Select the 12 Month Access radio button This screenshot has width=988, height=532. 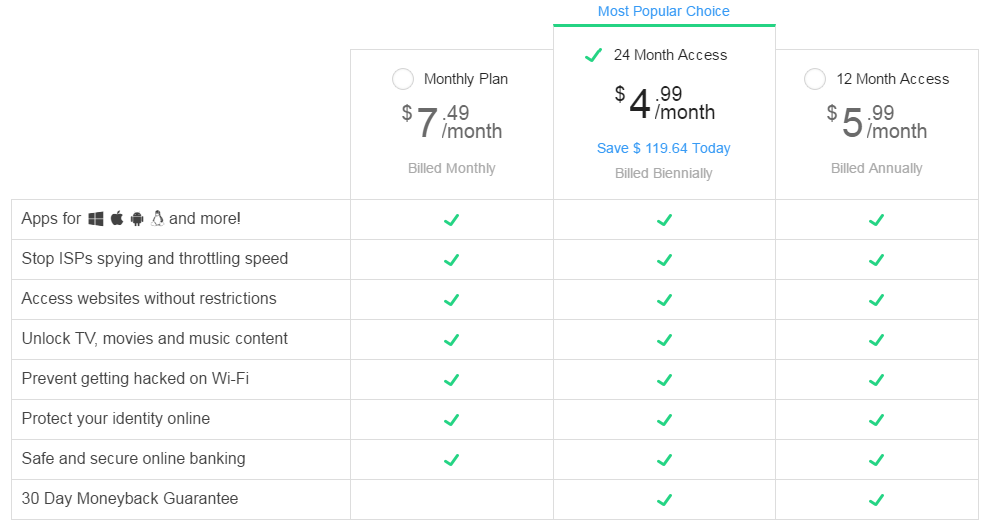(x=815, y=79)
